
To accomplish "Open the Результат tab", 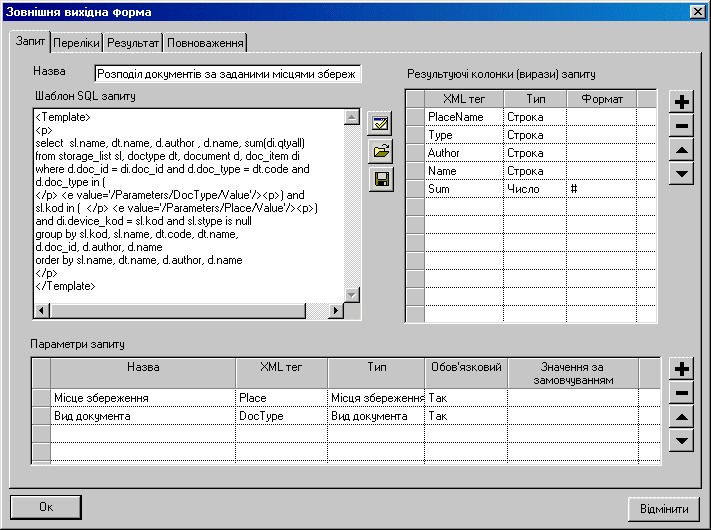I will pyautogui.click(x=133, y=43).
